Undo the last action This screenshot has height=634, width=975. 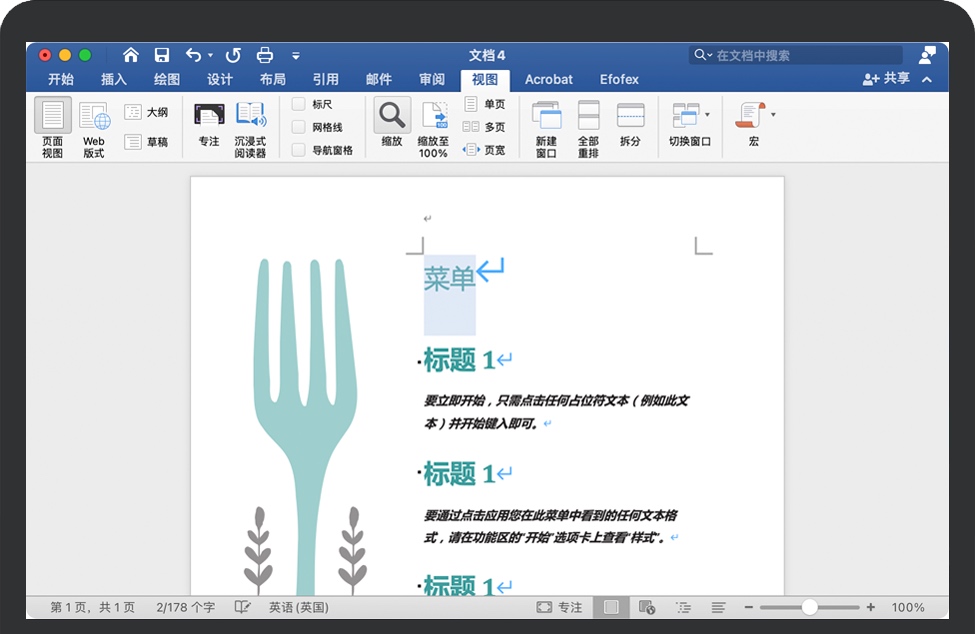coord(193,55)
